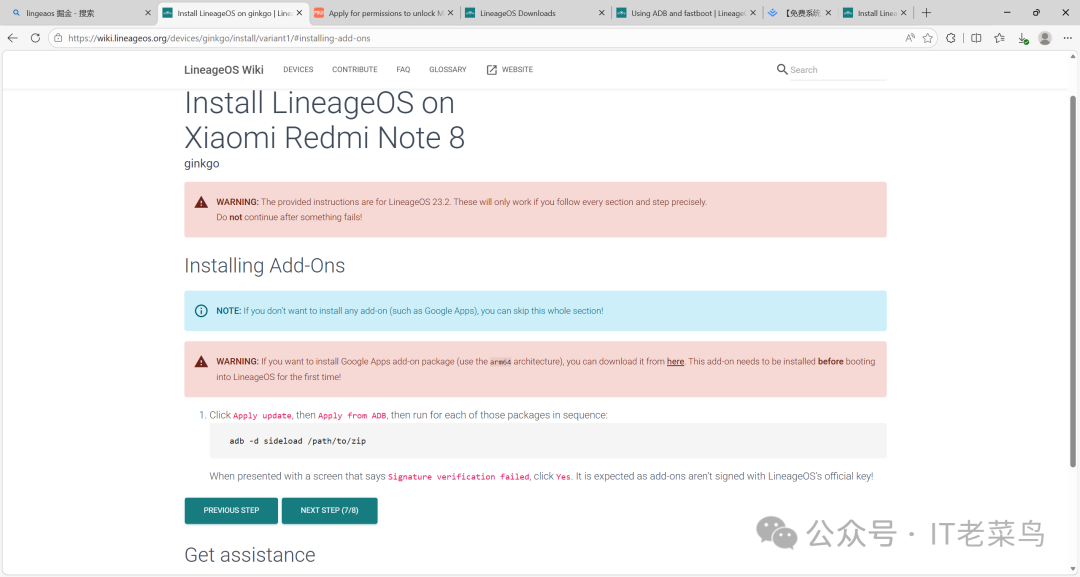Click the NEXT STEP (7/8) button
The image size is (1080, 577).
pyautogui.click(x=329, y=510)
